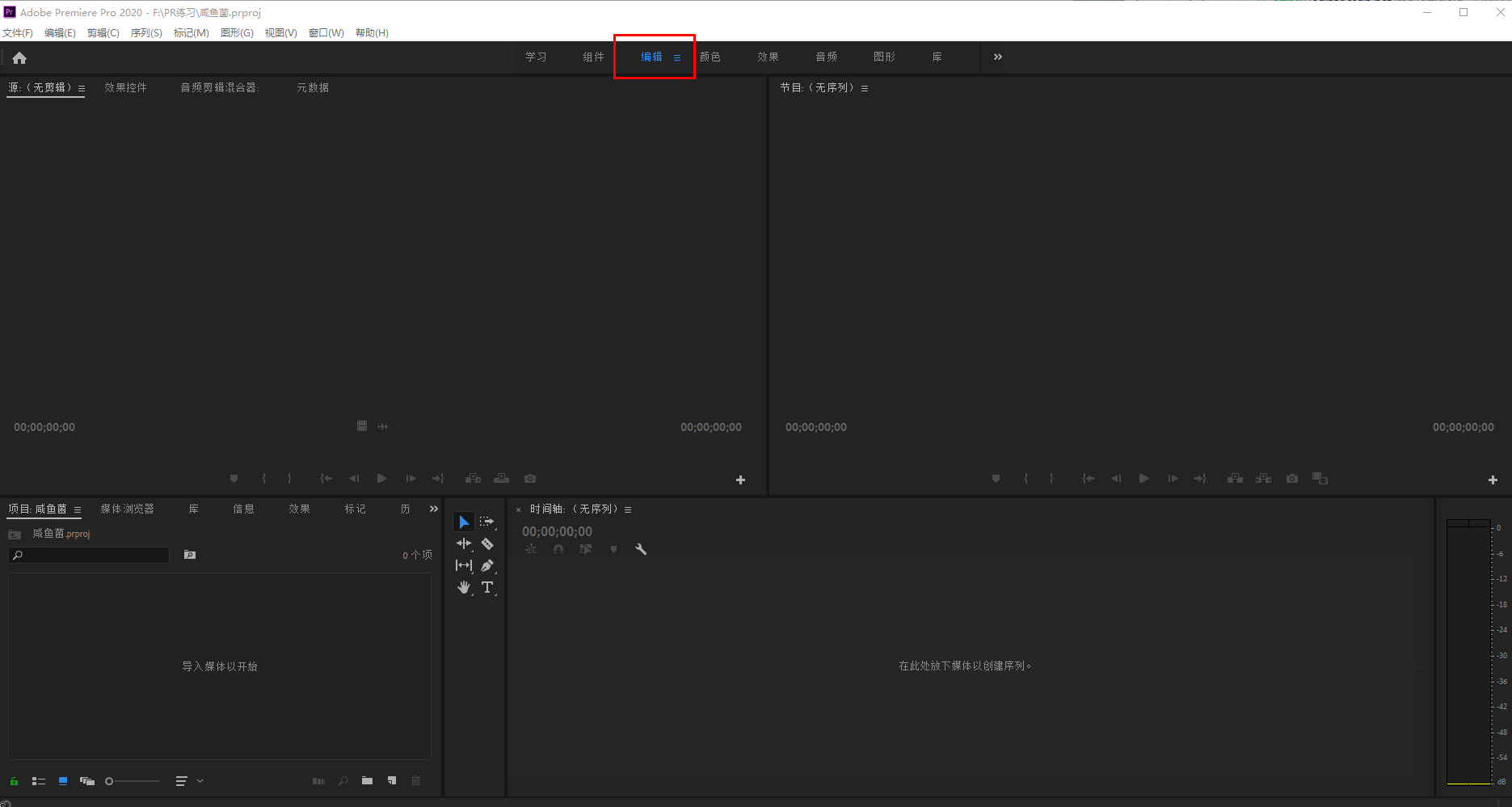Select the Selection (arrow) tool

pyautogui.click(x=464, y=522)
